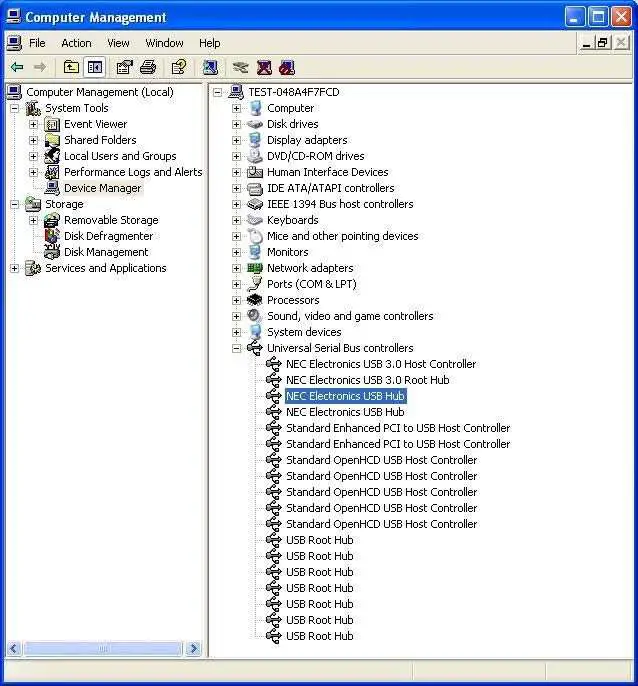Select the last USB Root Hub entry

pyautogui.click(x=319, y=636)
